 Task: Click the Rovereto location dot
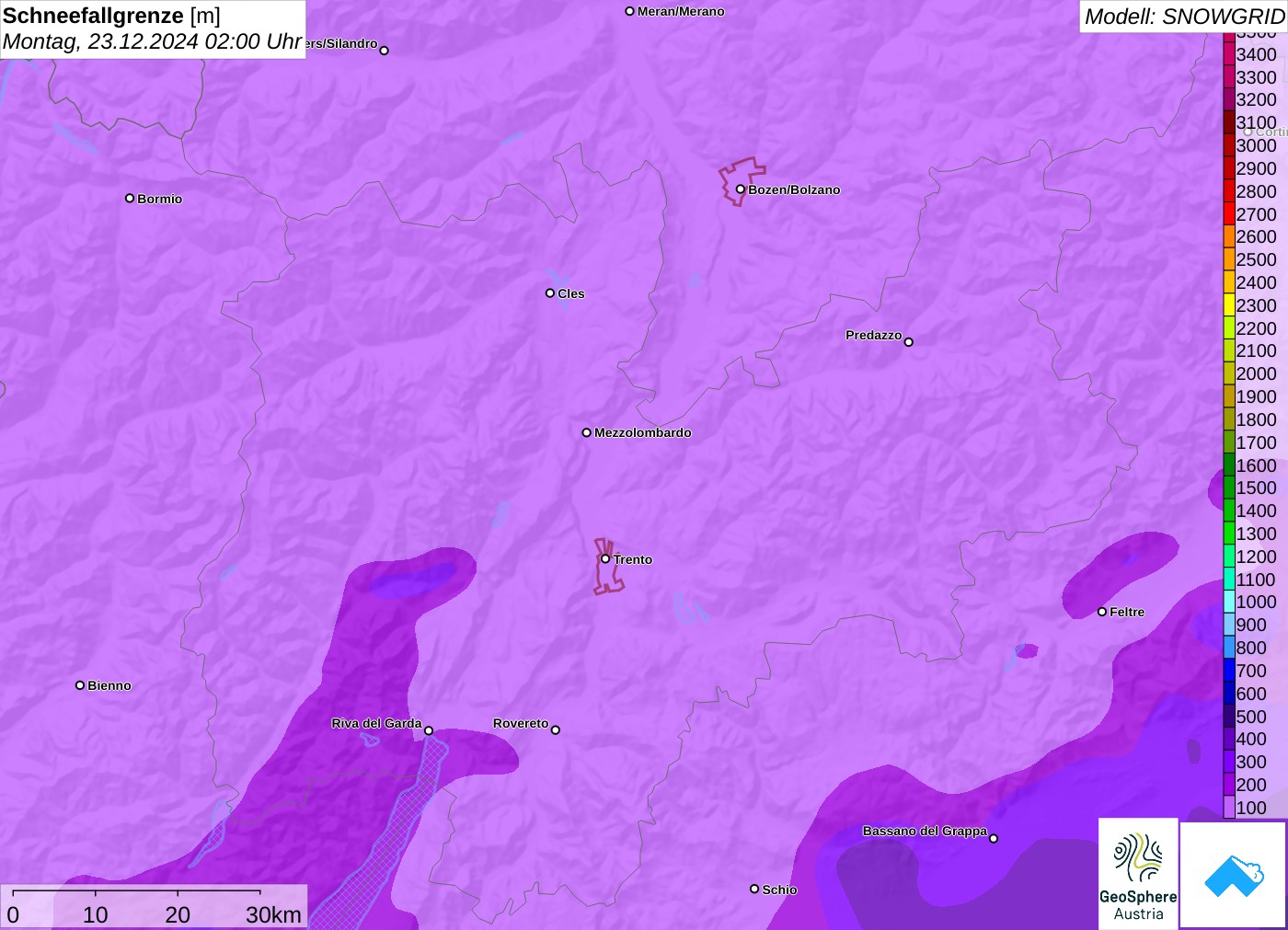tap(556, 730)
